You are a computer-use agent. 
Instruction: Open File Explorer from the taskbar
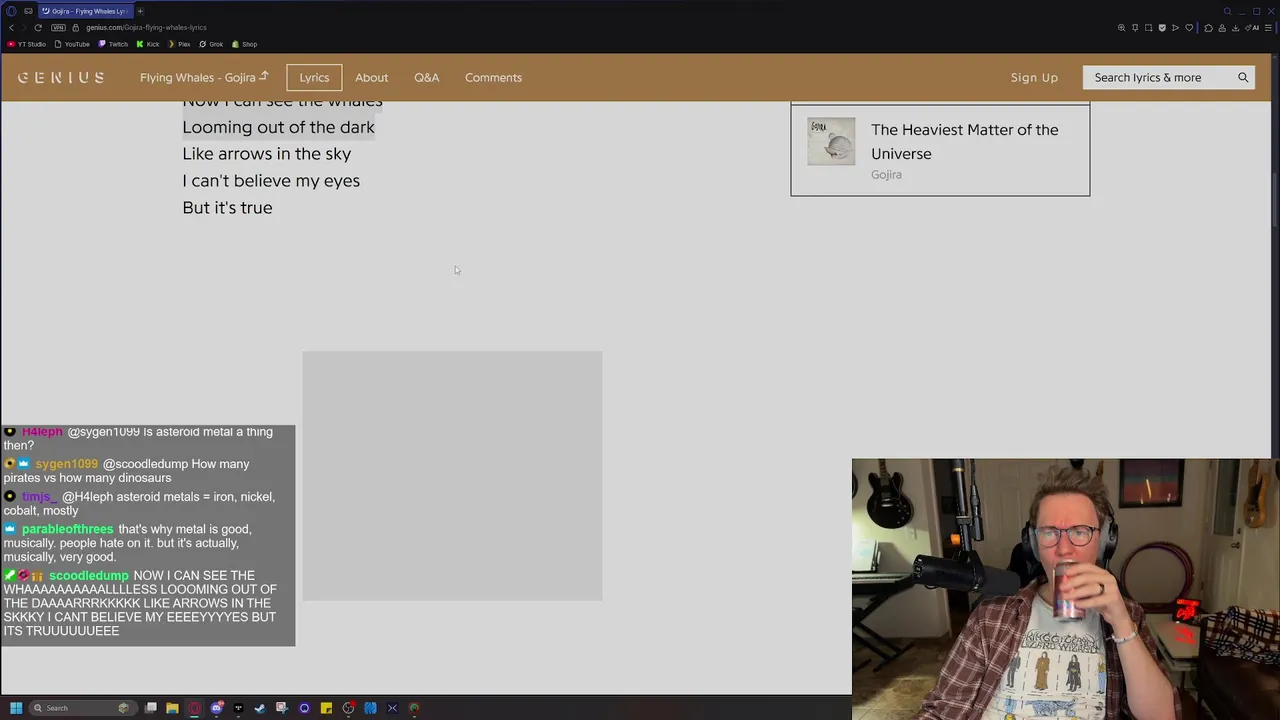(x=172, y=708)
